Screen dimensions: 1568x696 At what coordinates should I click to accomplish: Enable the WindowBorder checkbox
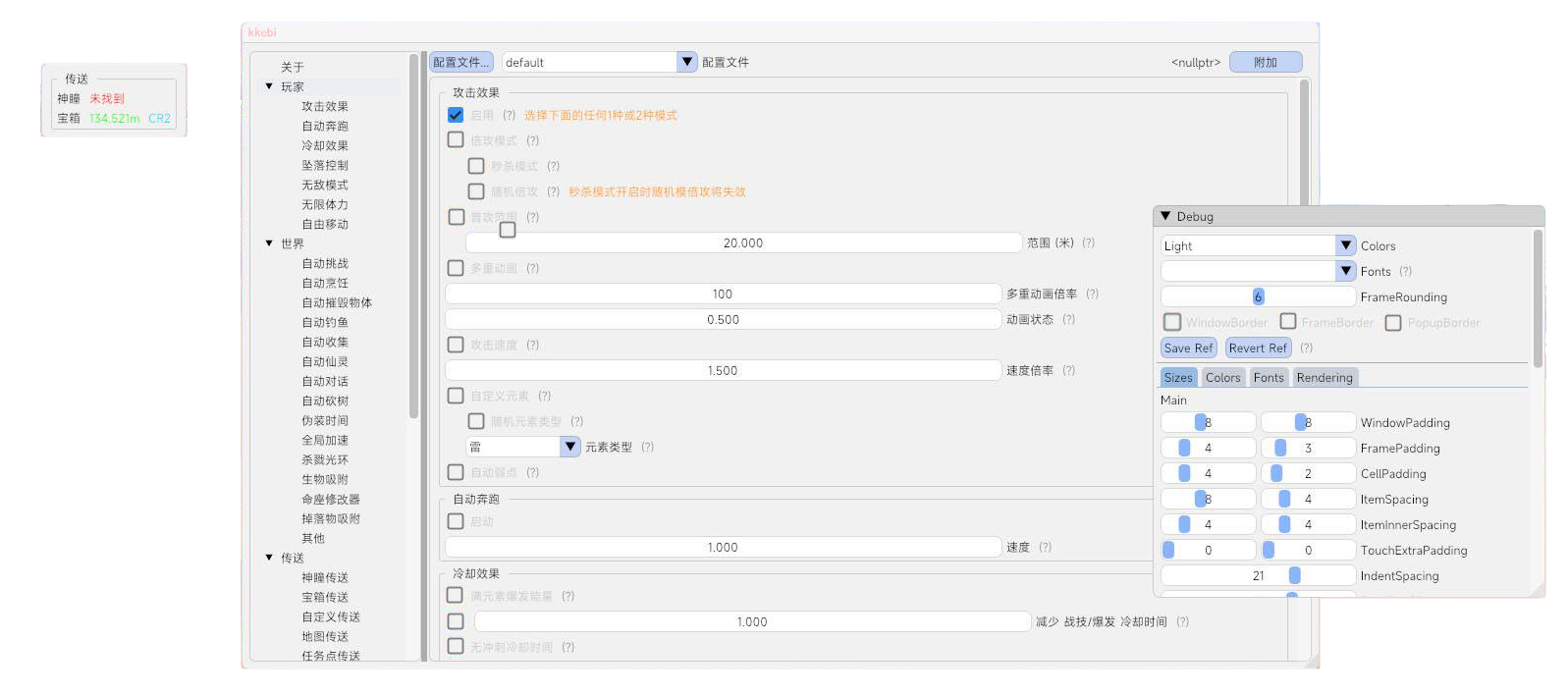[1172, 322]
